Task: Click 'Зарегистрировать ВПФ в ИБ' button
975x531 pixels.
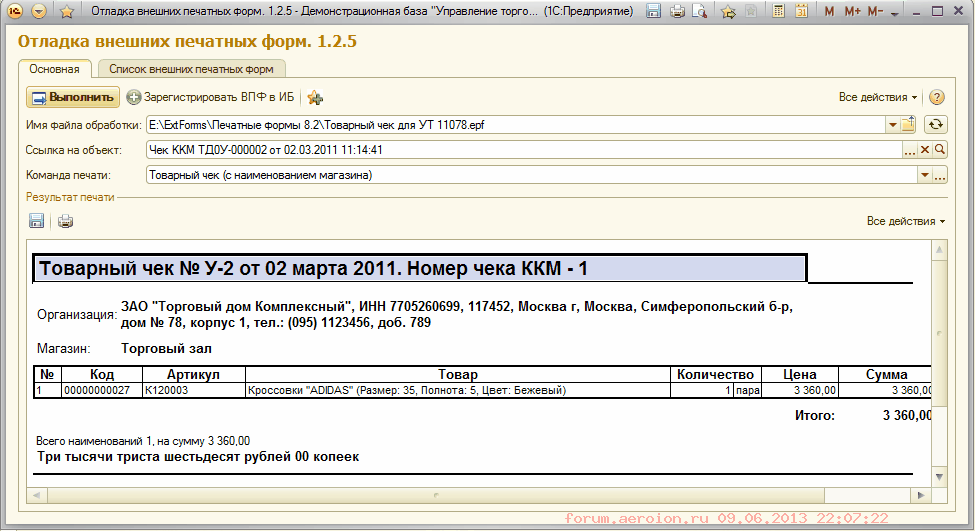Action: click(x=211, y=97)
